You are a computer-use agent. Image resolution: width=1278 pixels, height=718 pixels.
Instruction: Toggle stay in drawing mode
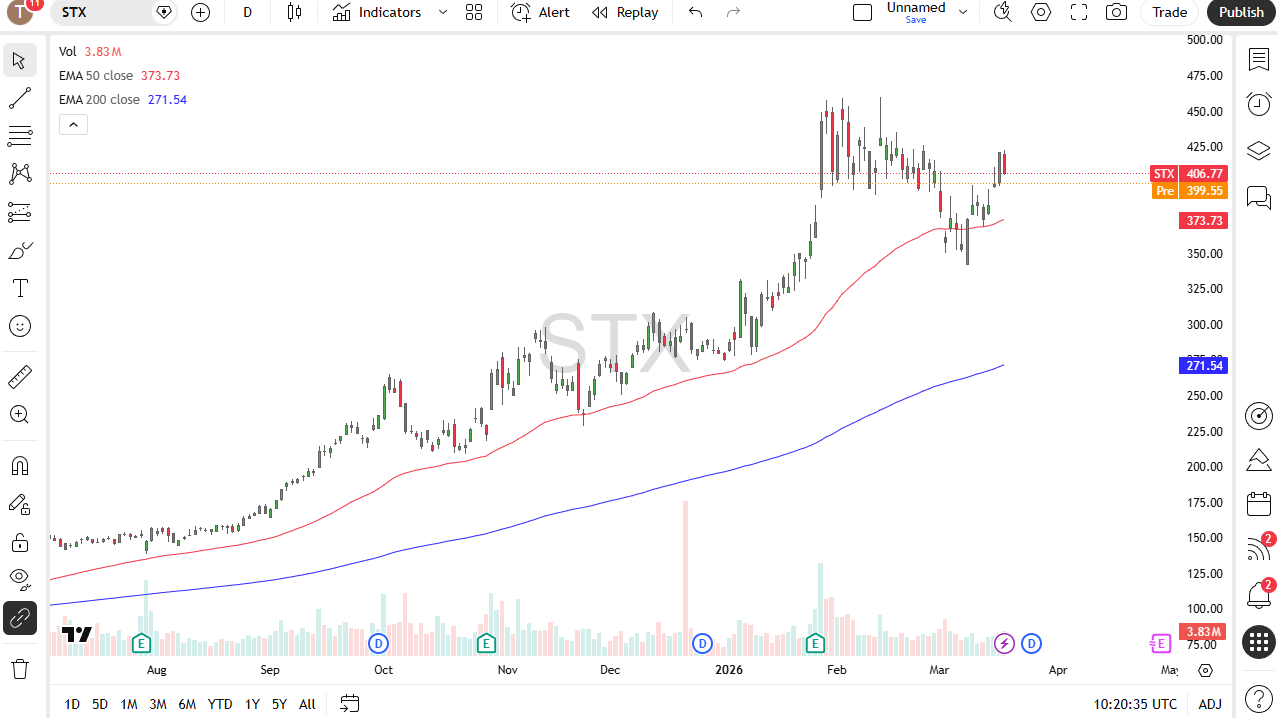click(19, 504)
